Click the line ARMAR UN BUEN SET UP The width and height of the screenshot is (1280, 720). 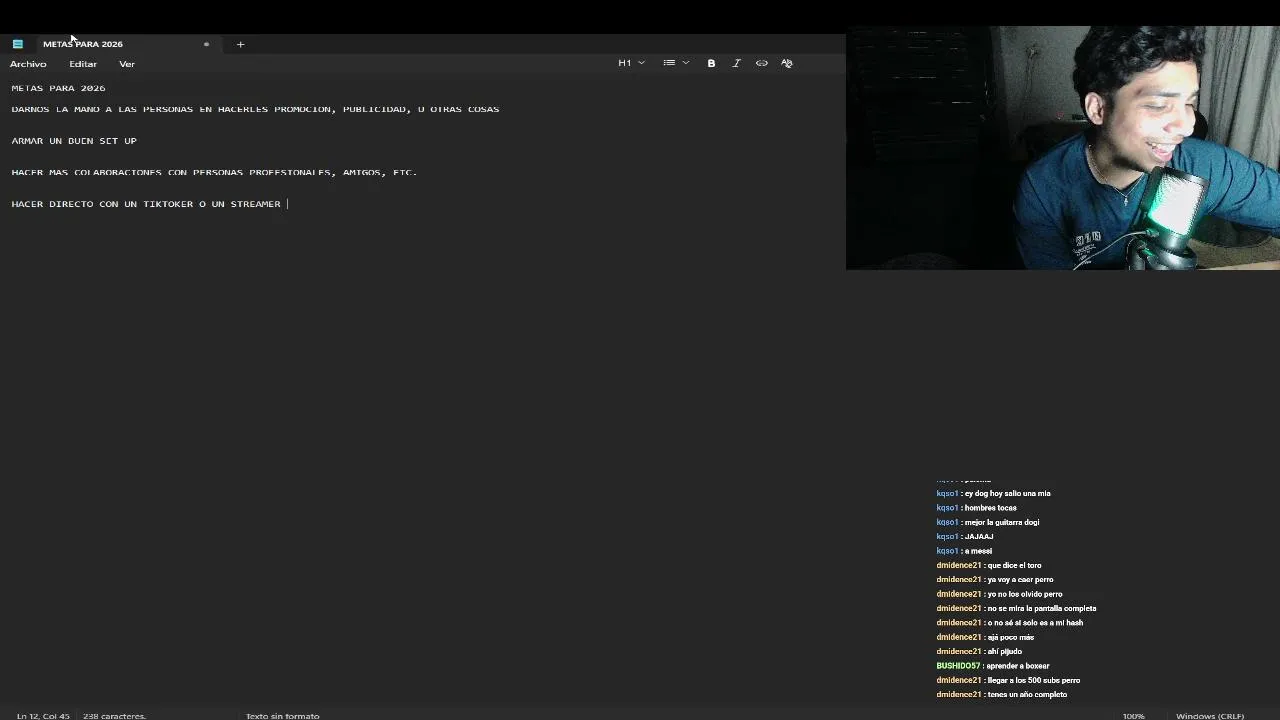click(x=74, y=141)
